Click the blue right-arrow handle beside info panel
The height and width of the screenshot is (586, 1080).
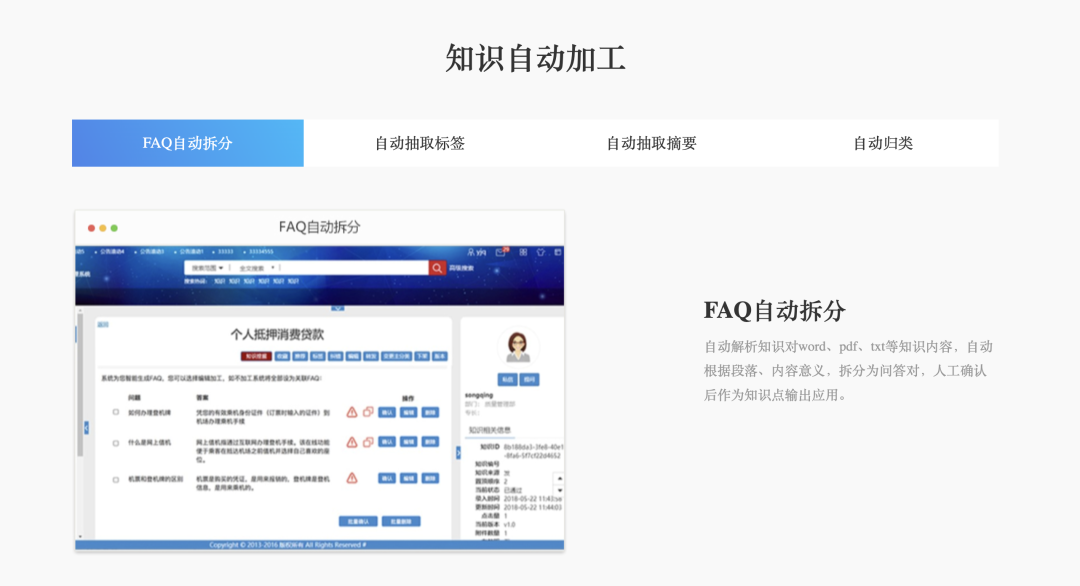click(x=457, y=452)
